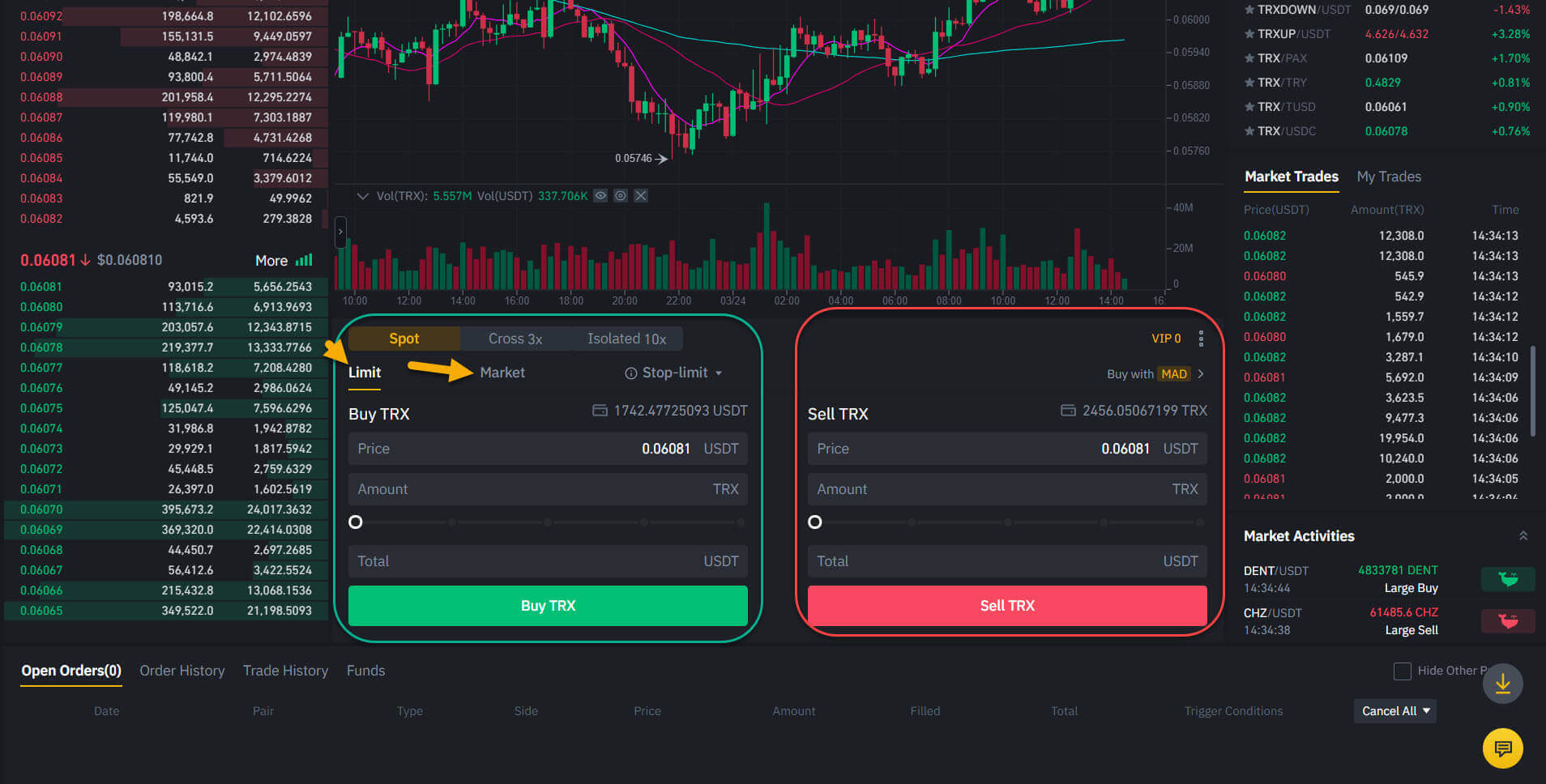Click the 2456.05067199 TRX available balance
Screen dimensions: 1546x784
[1145, 411]
